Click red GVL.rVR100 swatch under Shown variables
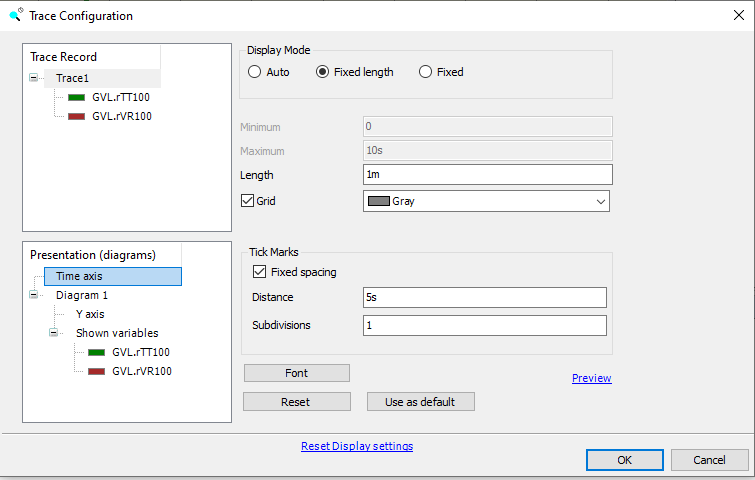Screen dimensions: 755x480 click(96, 371)
